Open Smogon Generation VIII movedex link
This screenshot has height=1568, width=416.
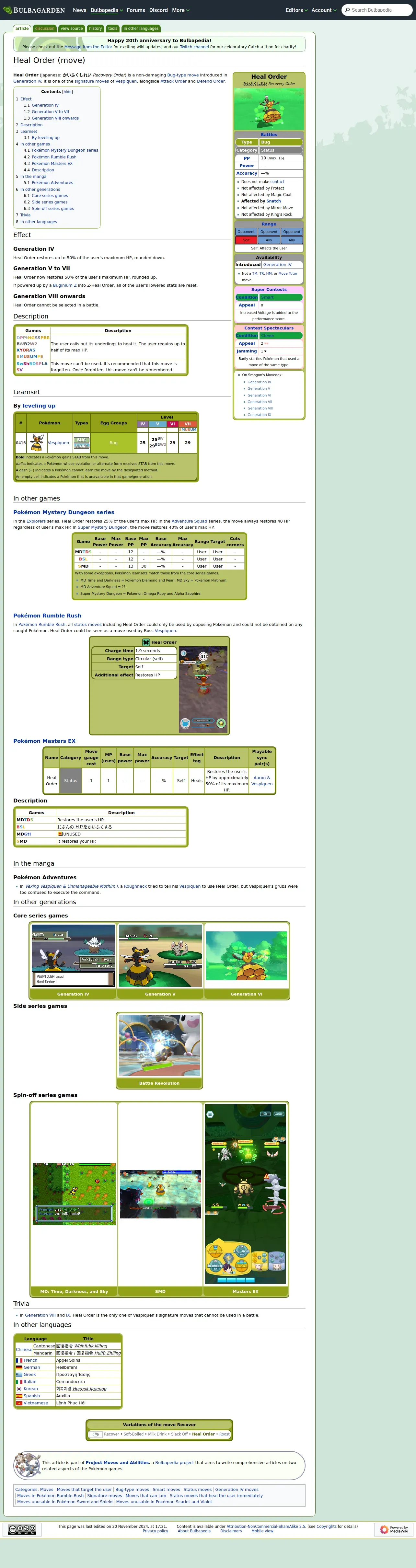click(260, 409)
